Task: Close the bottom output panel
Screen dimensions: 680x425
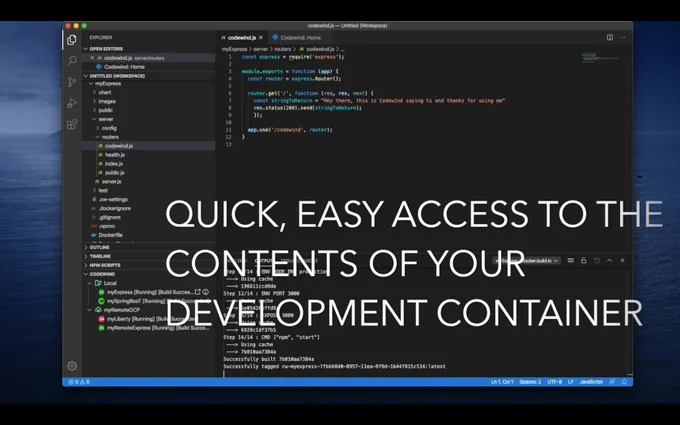Action: click(622, 261)
